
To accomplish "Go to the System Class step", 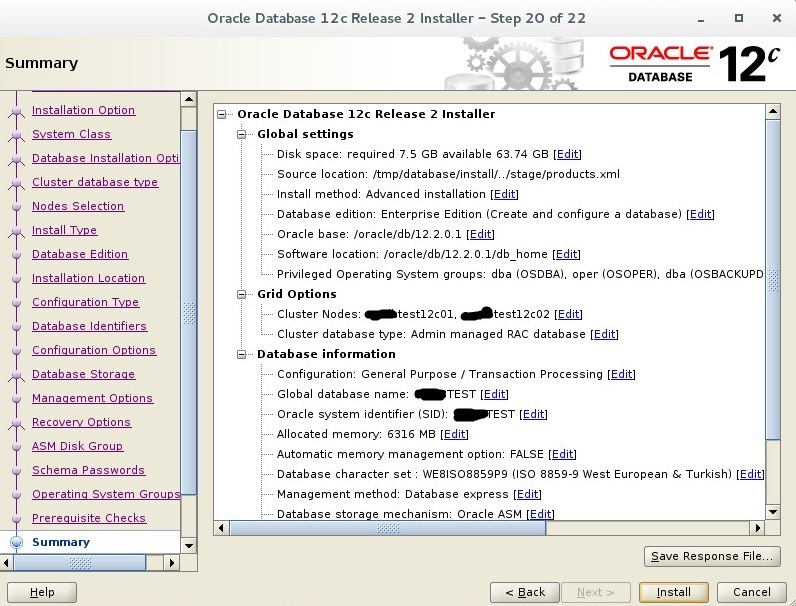I will [x=71, y=134].
